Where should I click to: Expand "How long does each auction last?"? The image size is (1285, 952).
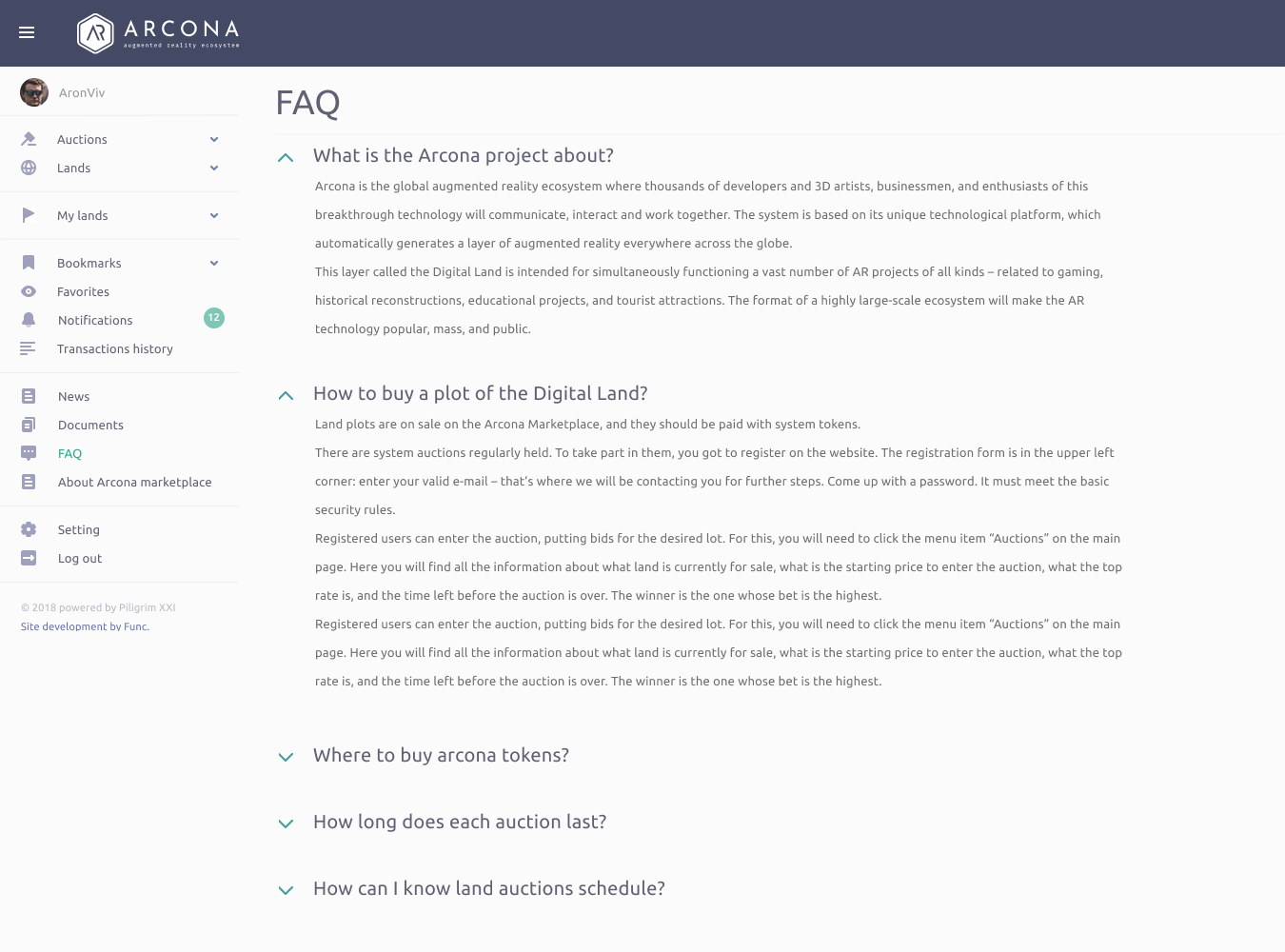click(x=286, y=823)
